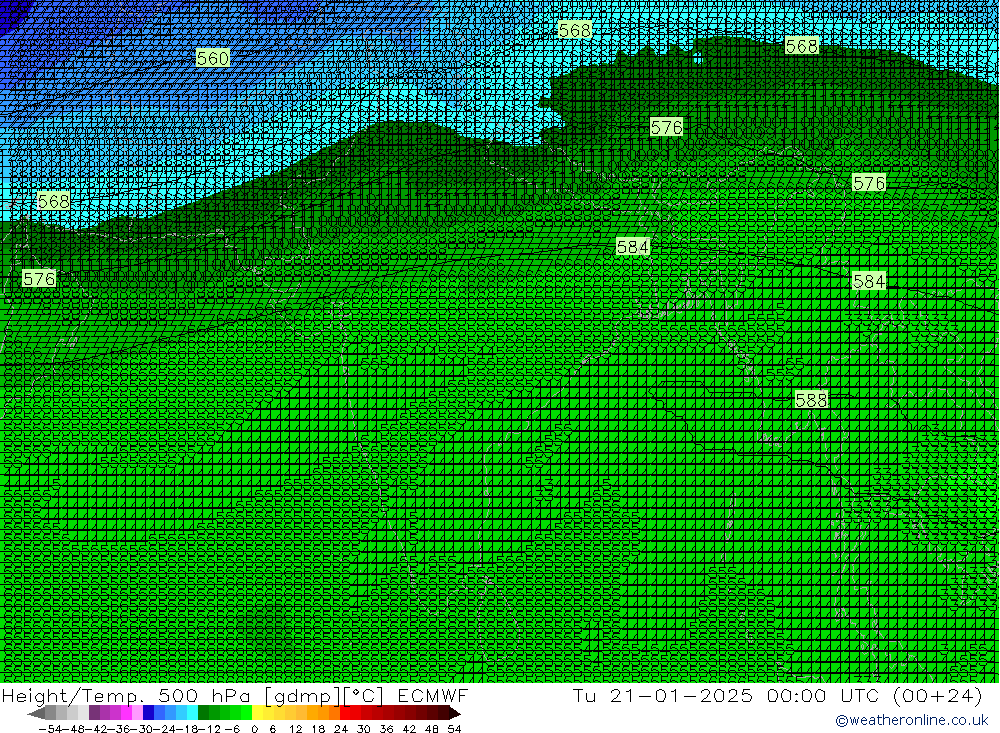Select the 568 label at top center

point(575,31)
